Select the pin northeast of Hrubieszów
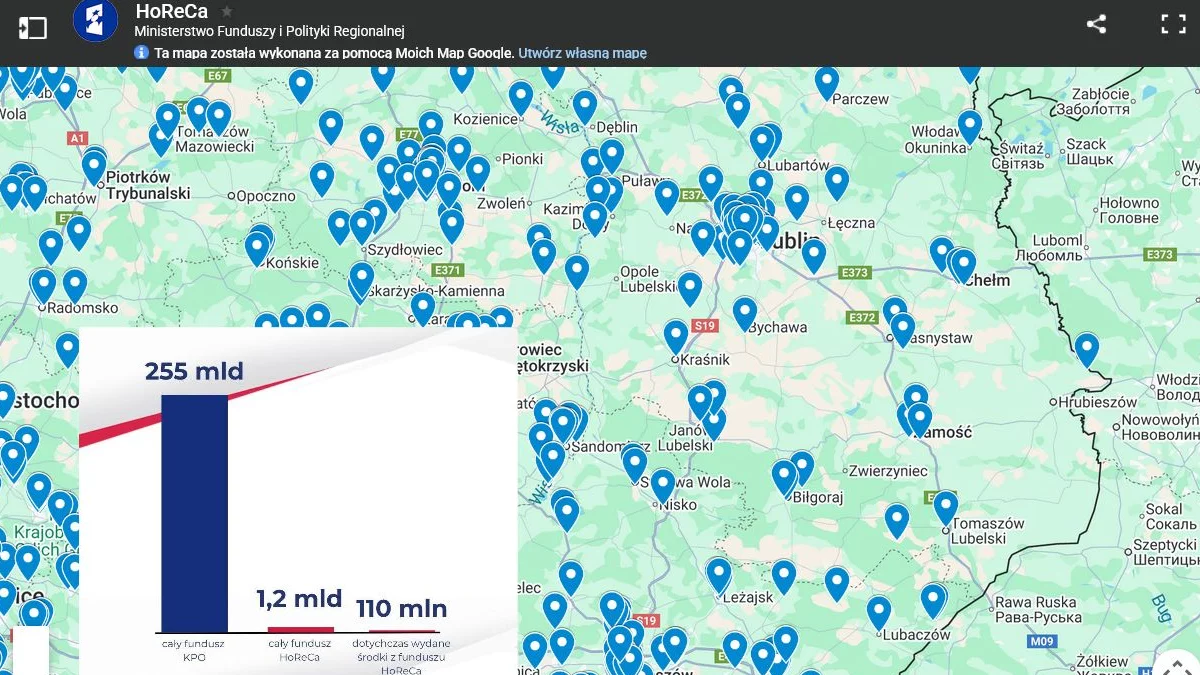 1086,348
